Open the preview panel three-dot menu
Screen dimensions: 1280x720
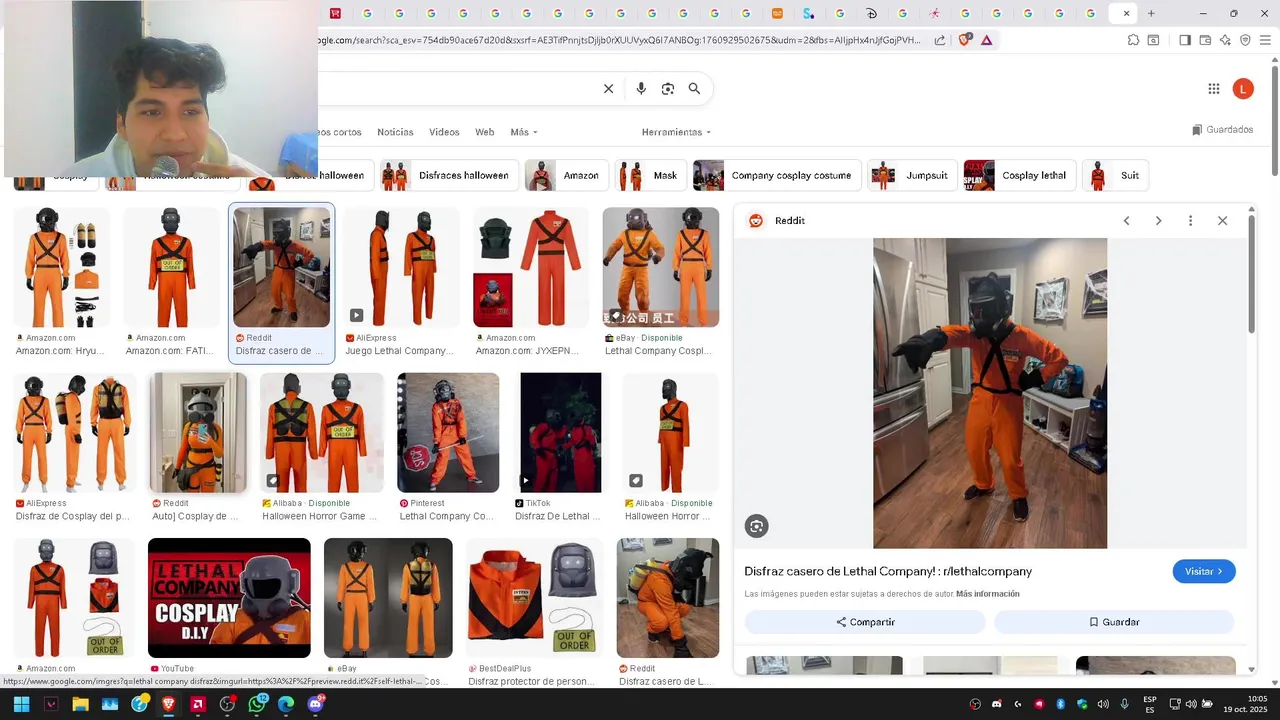tap(1190, 221)
